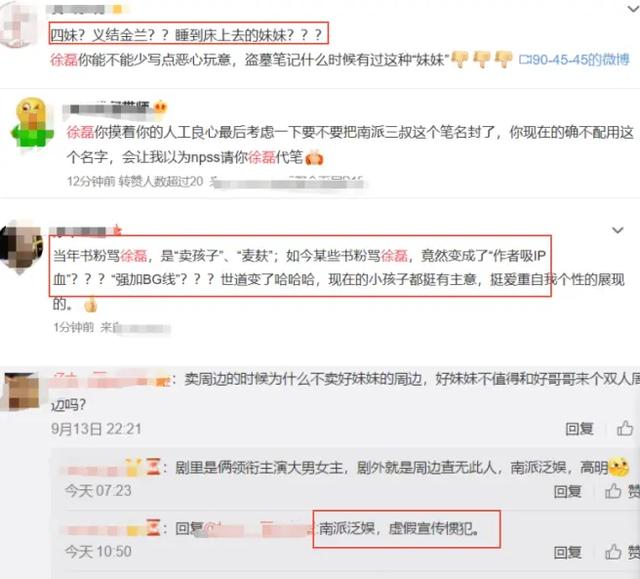Reply to the 今天 07:23 comment
This screenshot has height=579, width=640.
[x=567, y=491]
